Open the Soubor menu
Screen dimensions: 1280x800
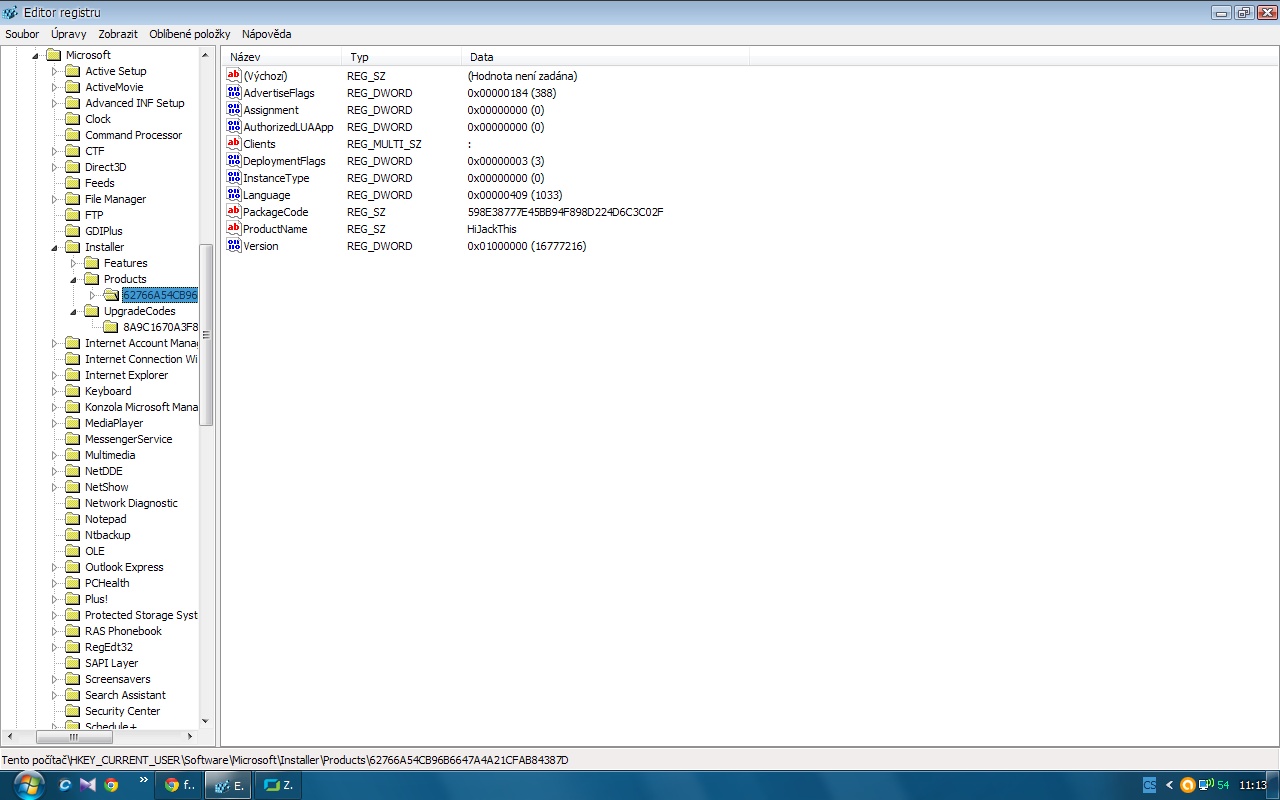22,34
